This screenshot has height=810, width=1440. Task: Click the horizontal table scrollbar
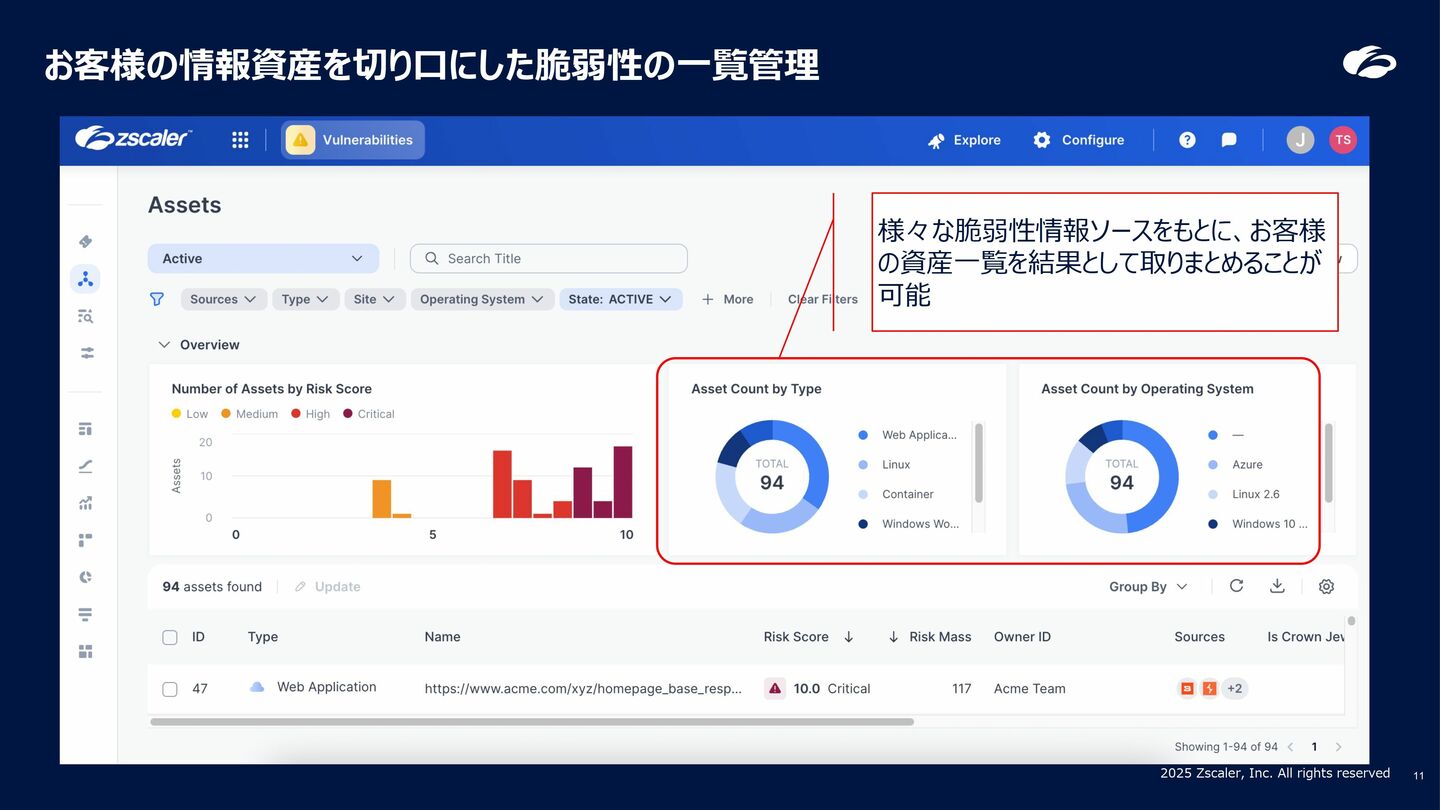pos(532,721)
